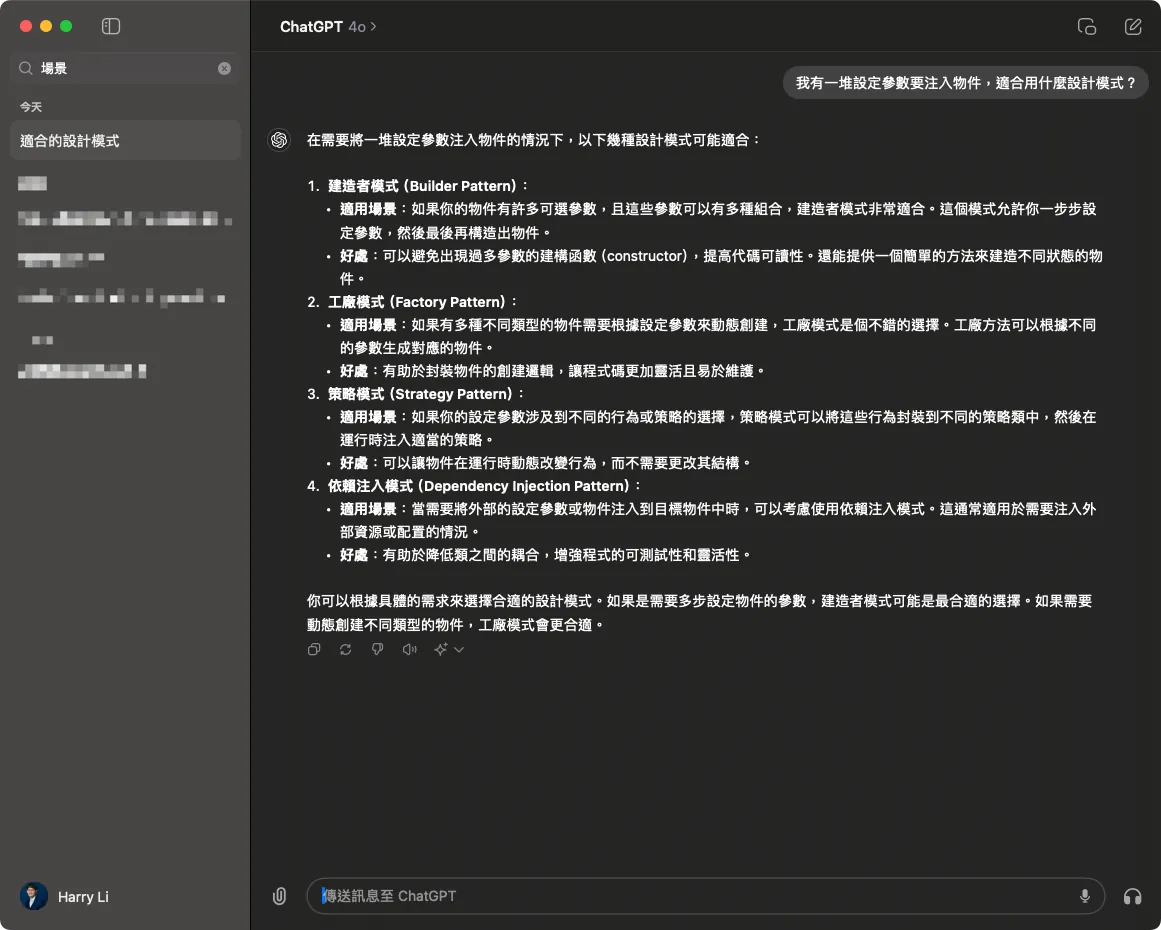Screen dimensions: 1161x930
Task: Attach a file using the paperclip icon
Action: [280, 896]
